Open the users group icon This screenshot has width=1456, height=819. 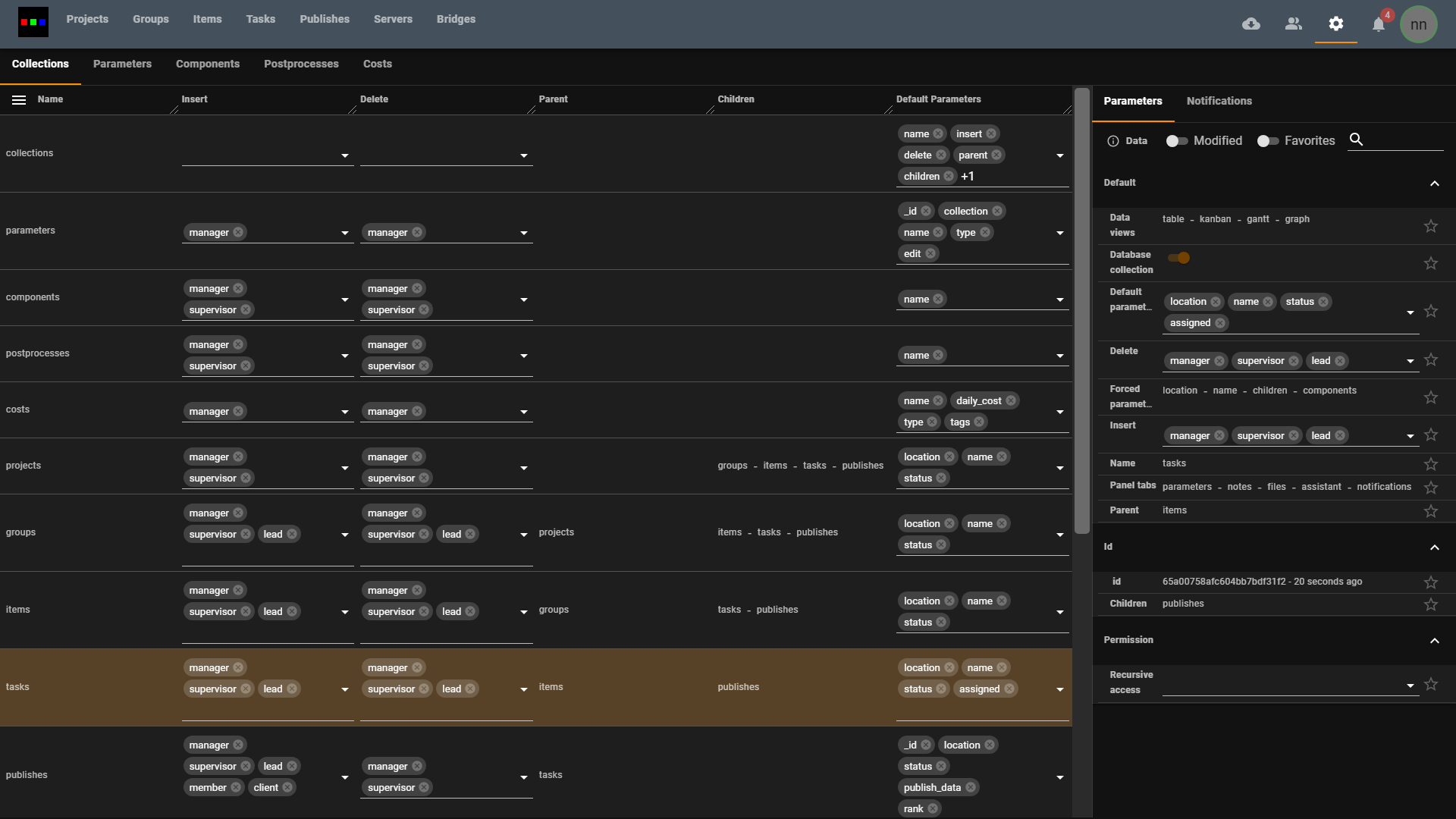[1294, 24]
